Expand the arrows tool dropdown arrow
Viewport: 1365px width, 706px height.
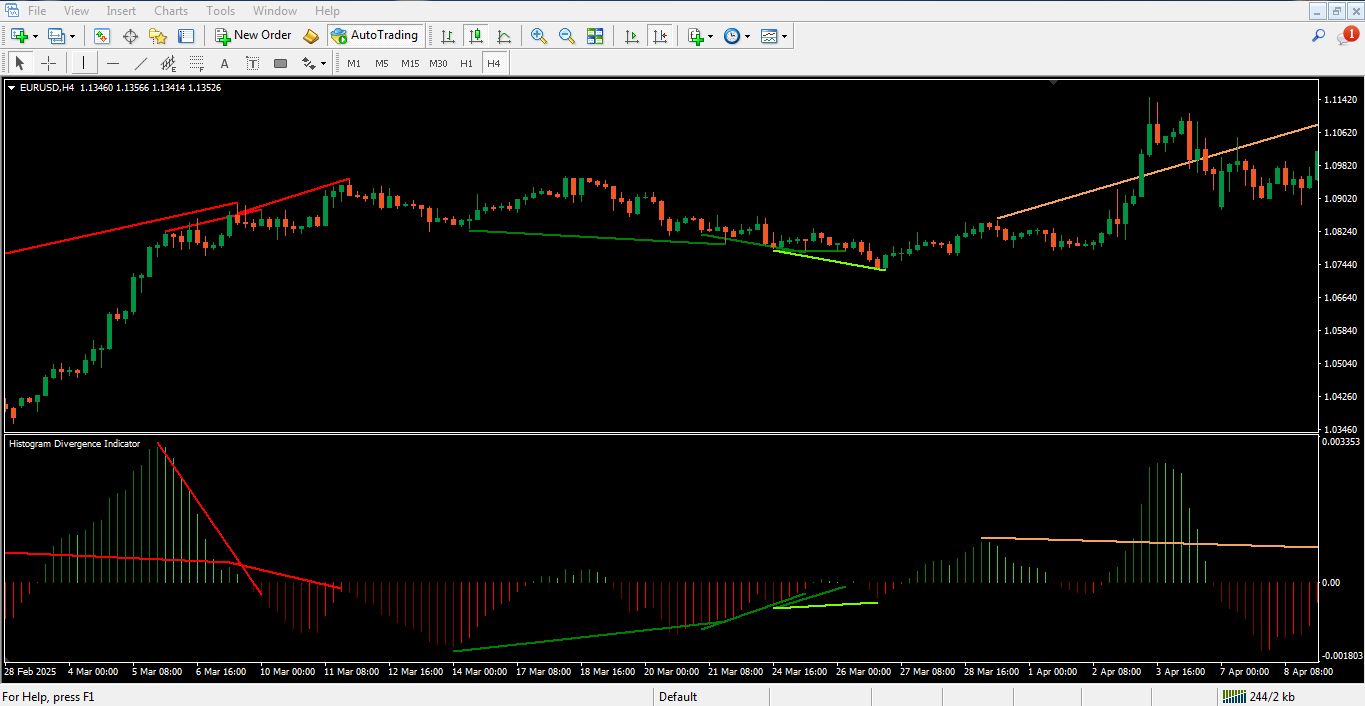coord(324,63)
